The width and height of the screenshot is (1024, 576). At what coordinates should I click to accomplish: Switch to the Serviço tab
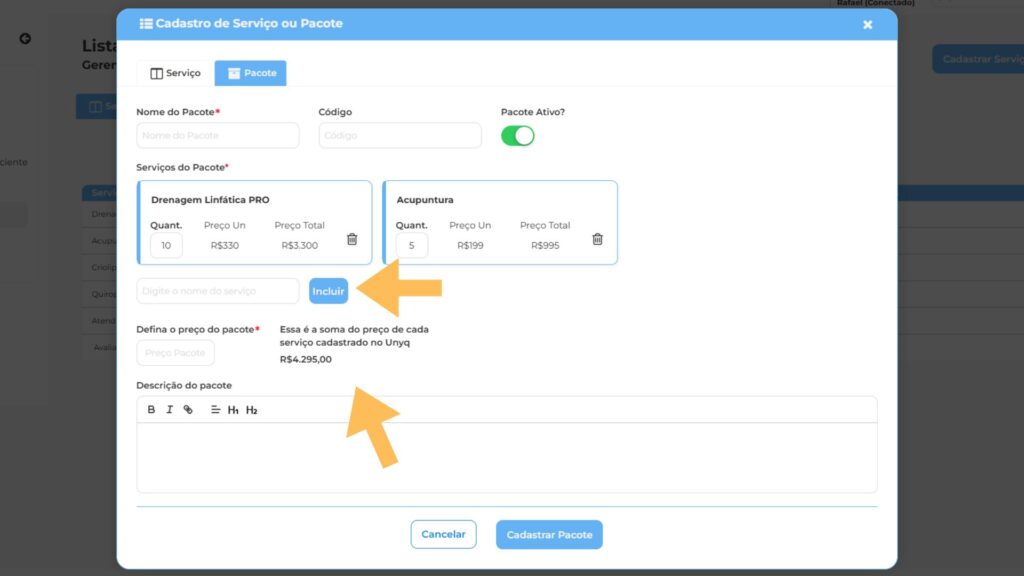pos(175,73)
